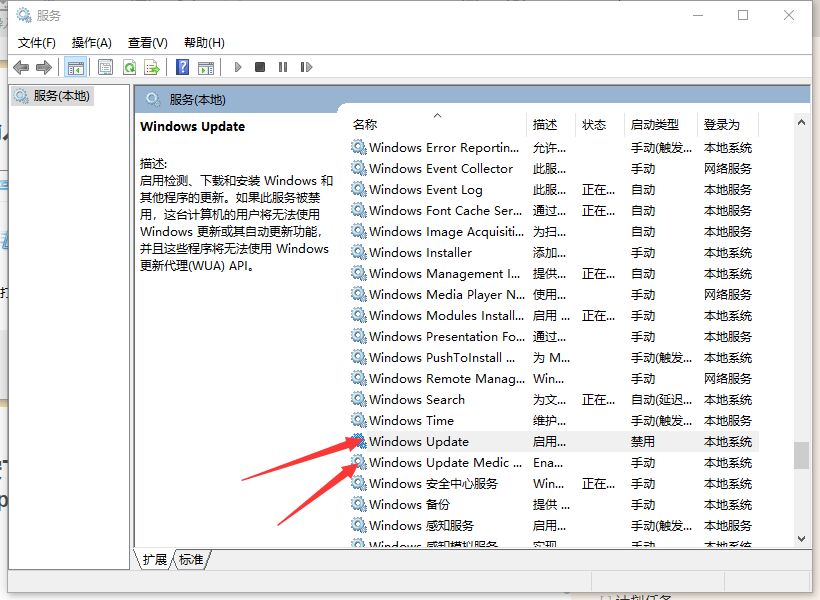Select Windows Modules Installer row

pos(553,315)
